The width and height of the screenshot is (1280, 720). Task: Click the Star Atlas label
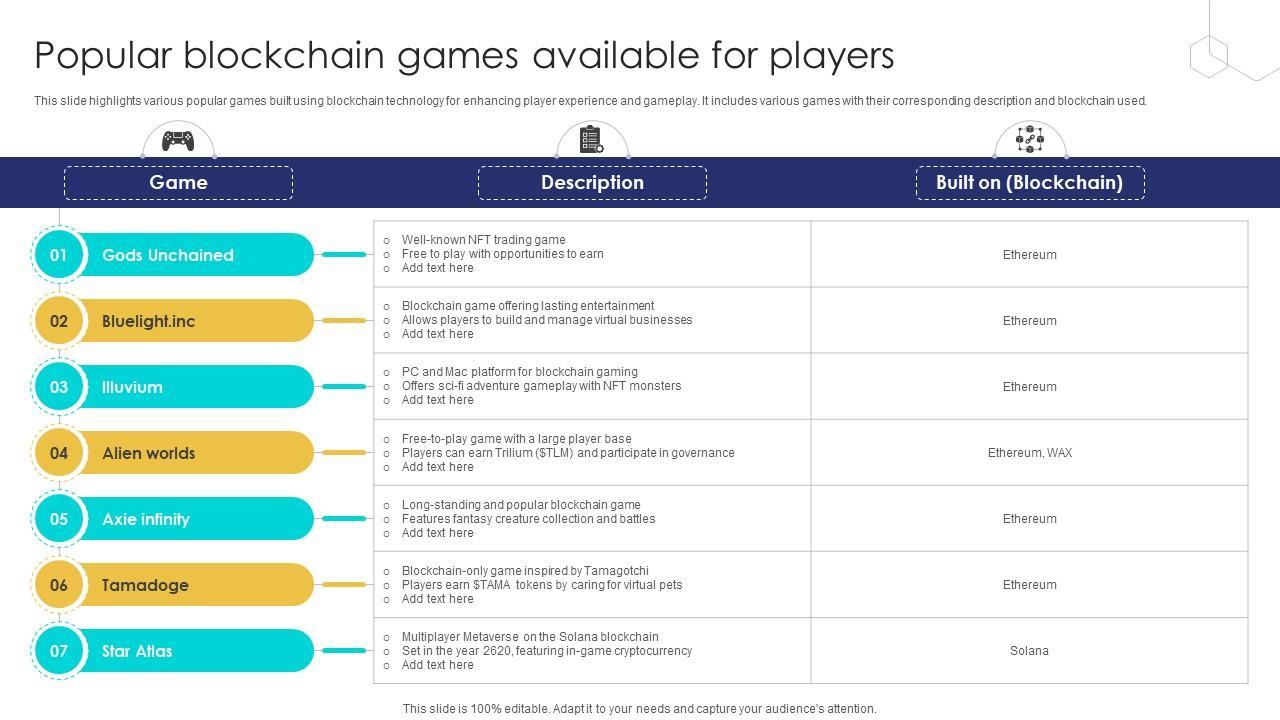click(137, 651)
